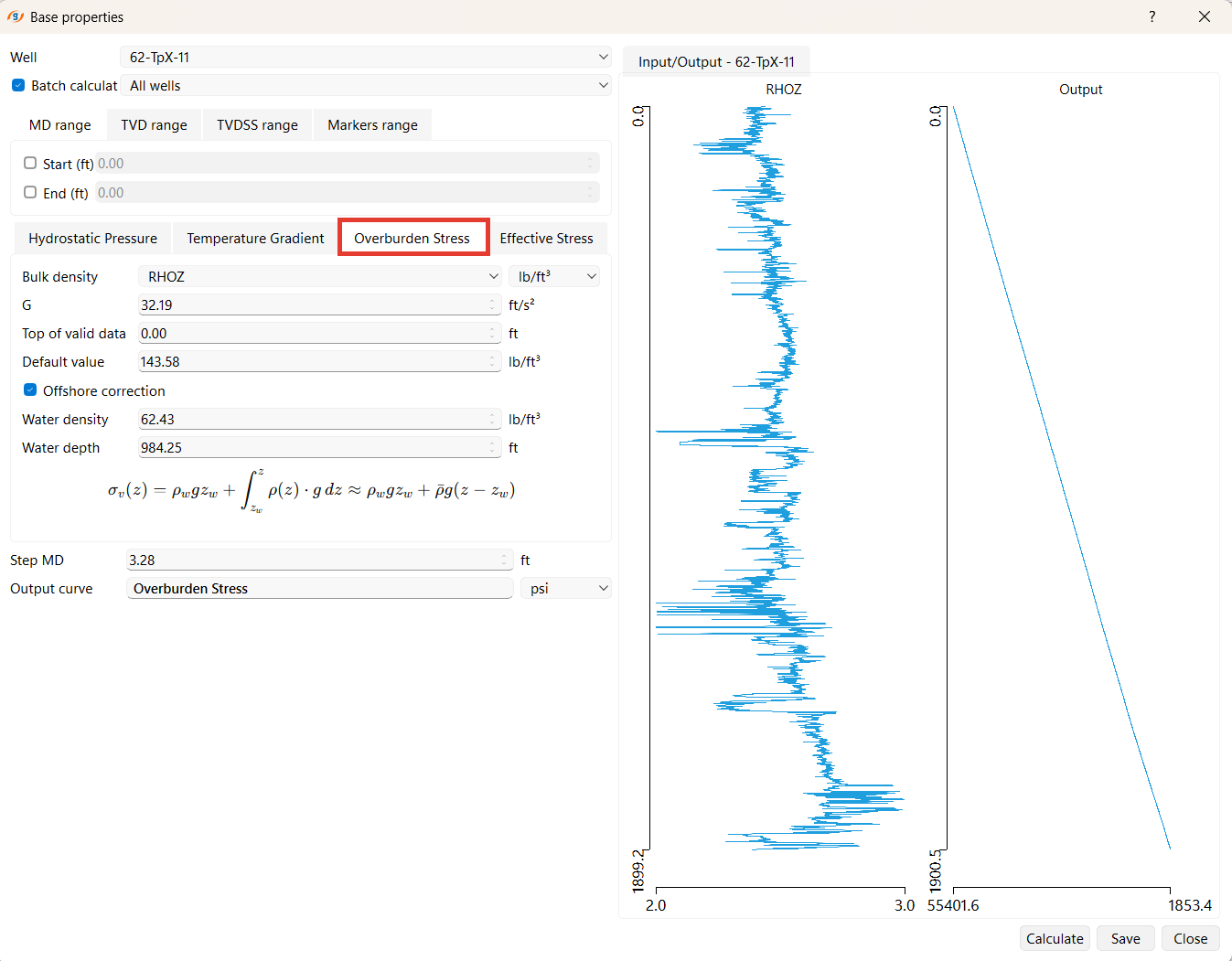
Task: Click the Save button
Action: [x=1126, y=939]
